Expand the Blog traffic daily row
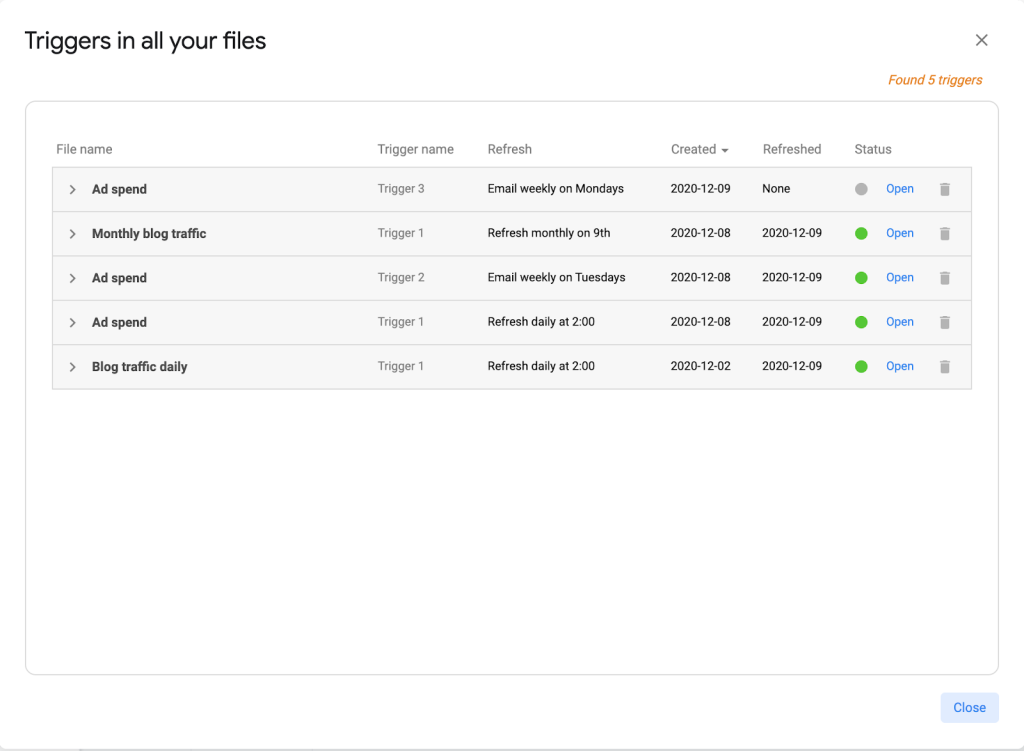This screenshot has width=1024, height=751. [72, 367]
